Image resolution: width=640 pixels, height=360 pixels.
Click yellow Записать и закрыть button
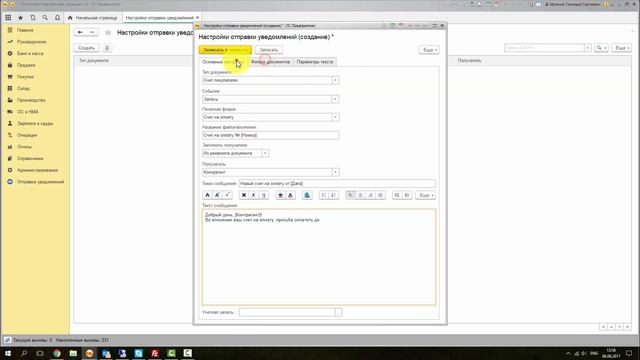[225, 50]
